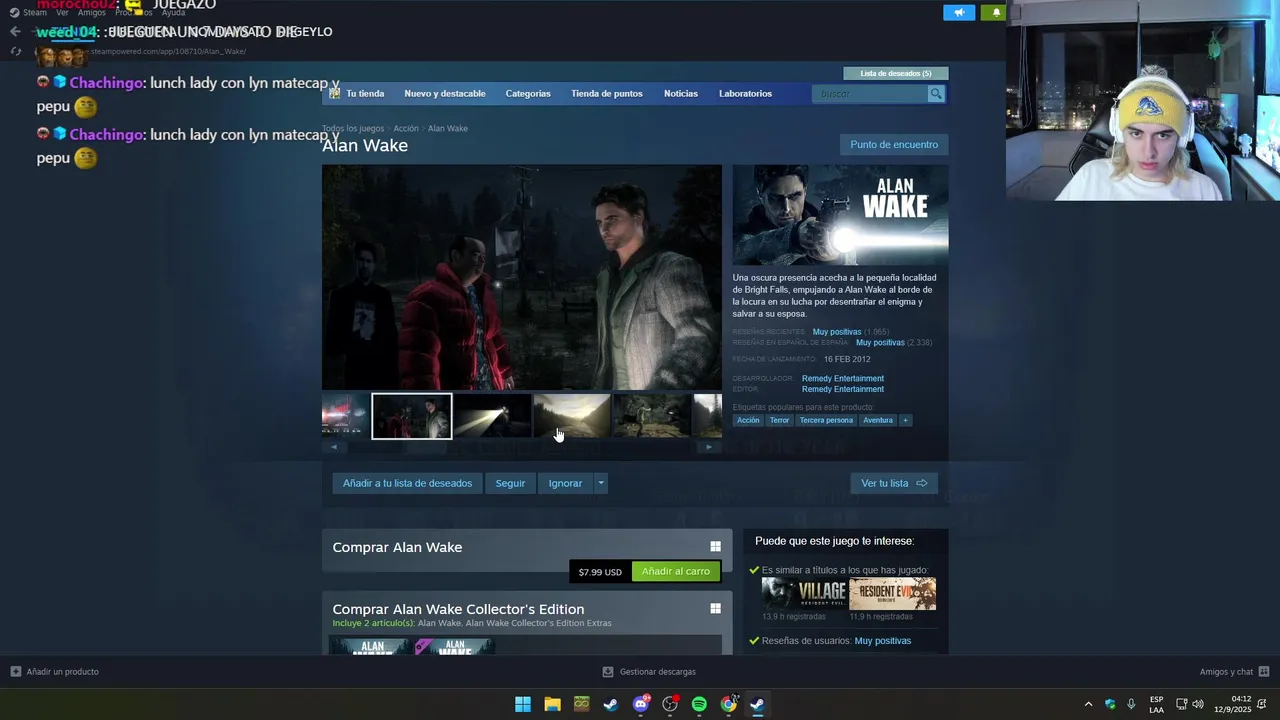
Task: Click the Ignorar button
Action: 565,483
